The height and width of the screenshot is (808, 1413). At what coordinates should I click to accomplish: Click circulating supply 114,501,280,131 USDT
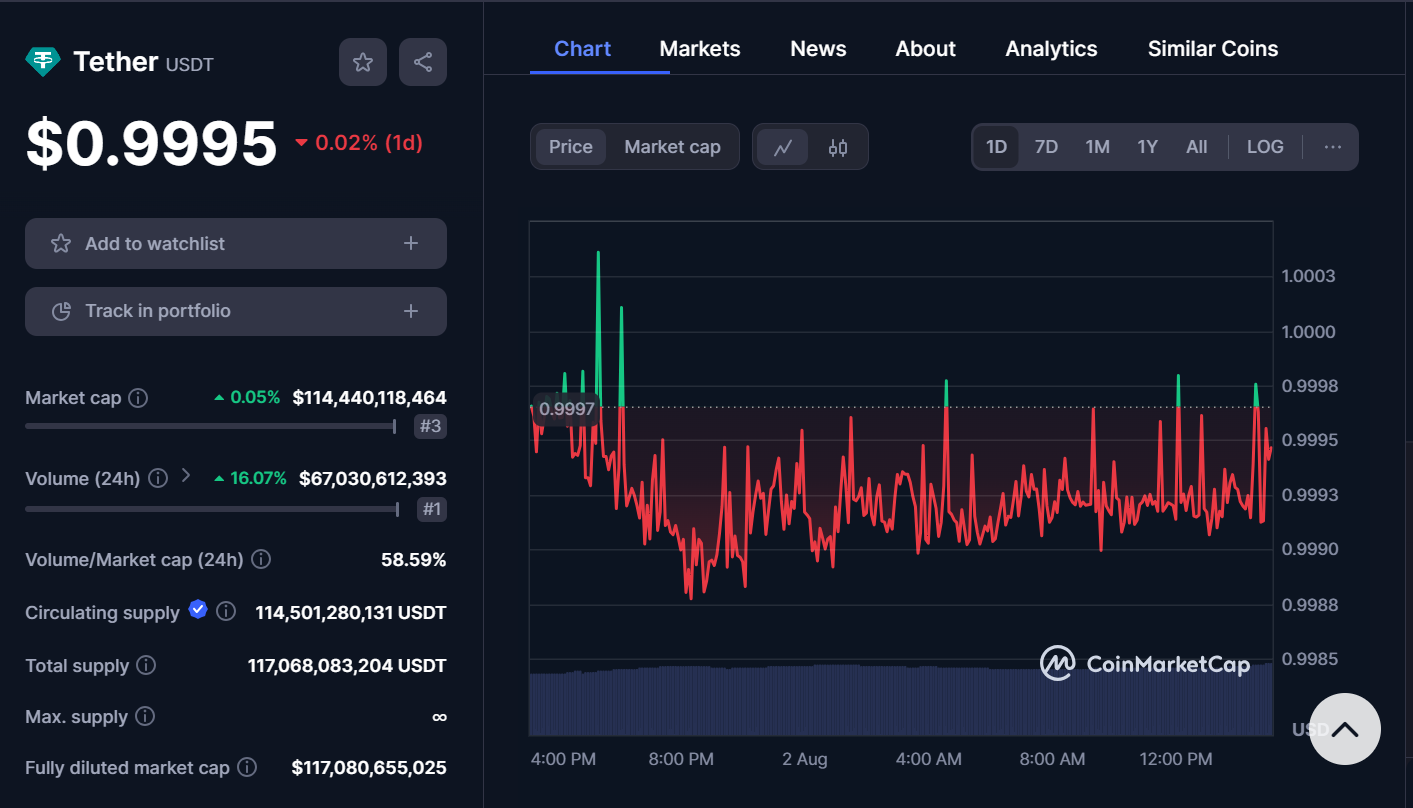pyautogui.click(x=351, y=612)
